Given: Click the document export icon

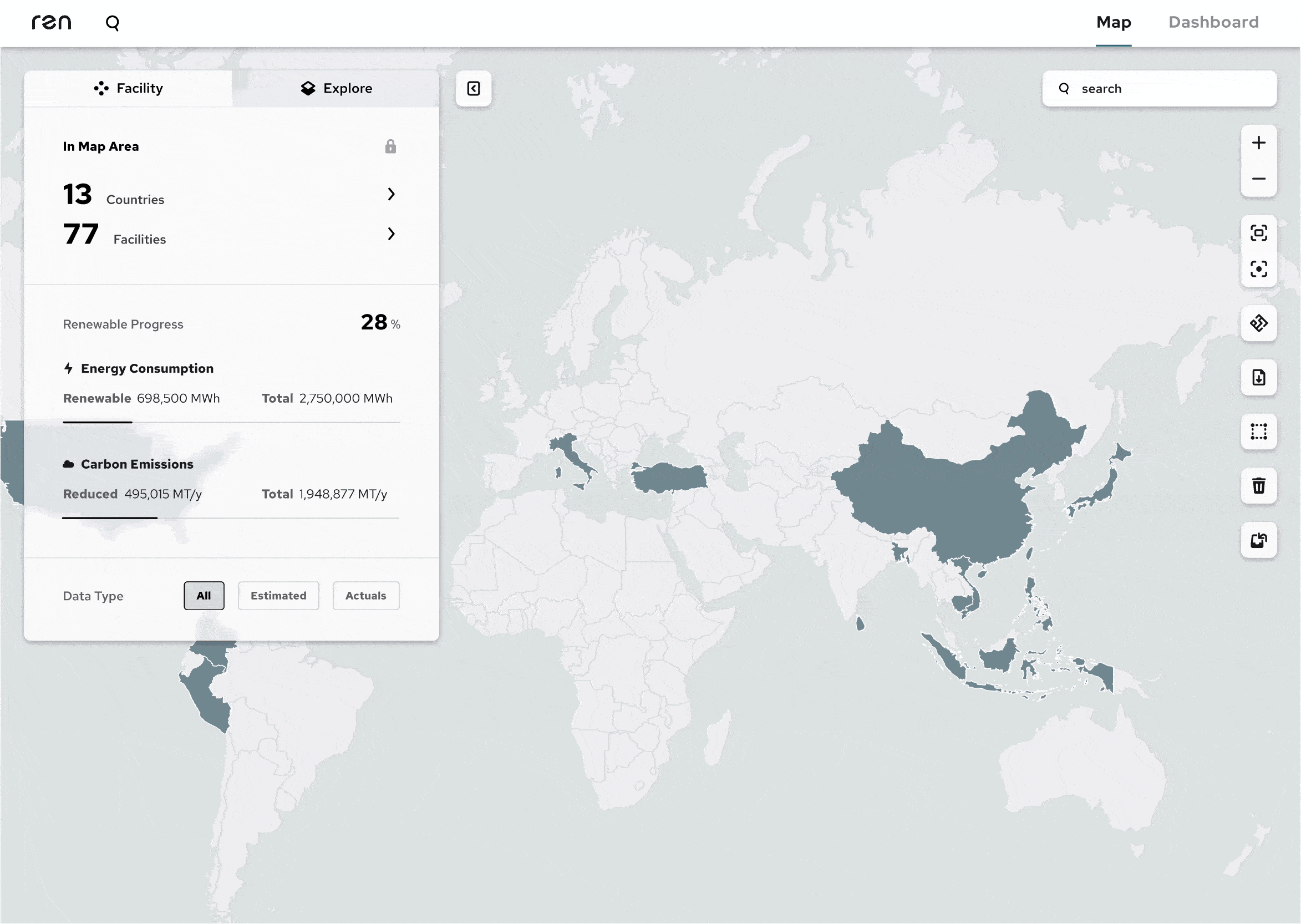Looking at the screenshot, I should [1258, 377].
